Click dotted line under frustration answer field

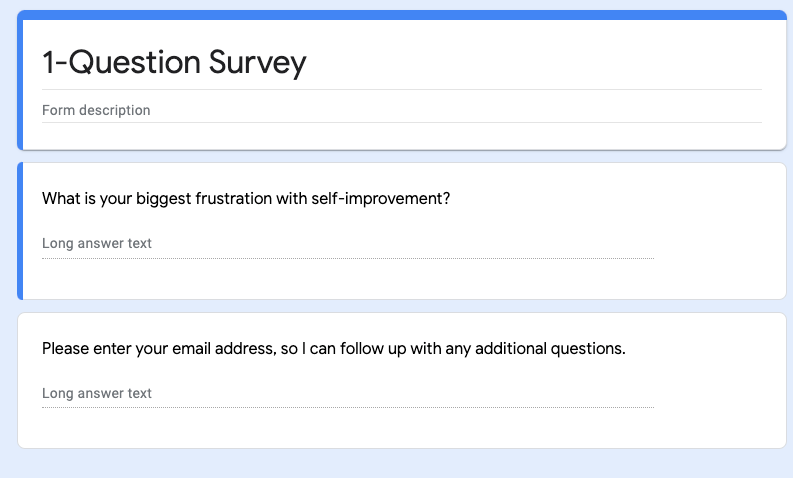click(x=348, y=258)
